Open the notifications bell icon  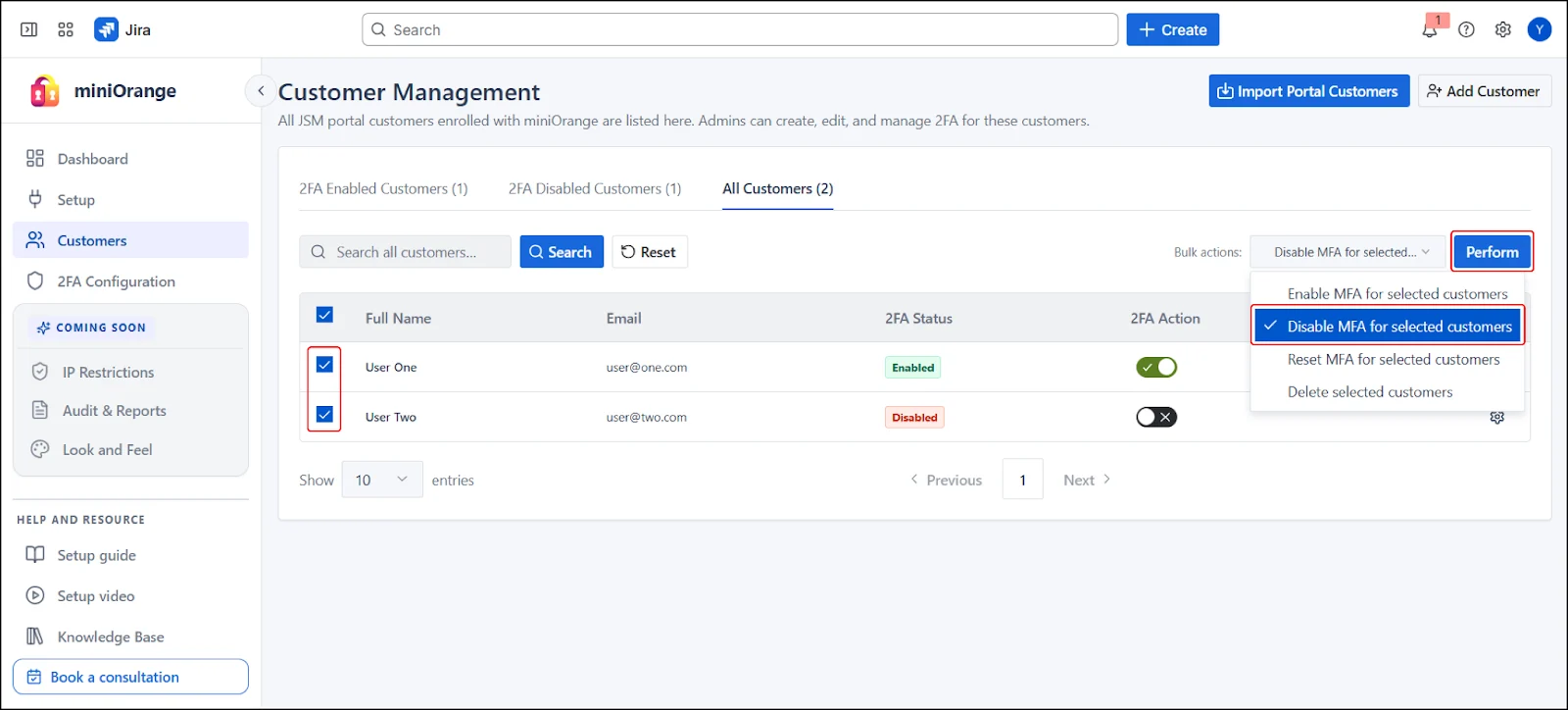[x=1430, y=29]
